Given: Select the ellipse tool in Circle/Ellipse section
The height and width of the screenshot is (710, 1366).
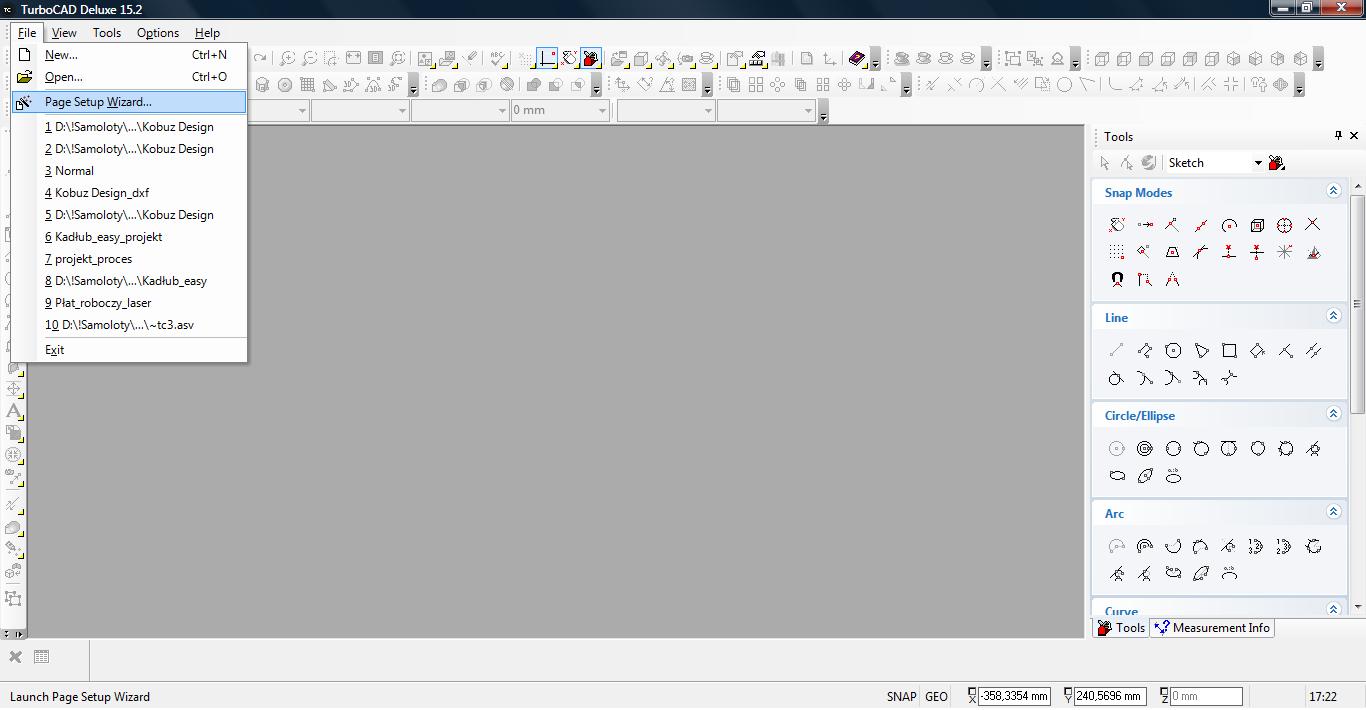Looking at the screenshot, I should [1117, 476].
